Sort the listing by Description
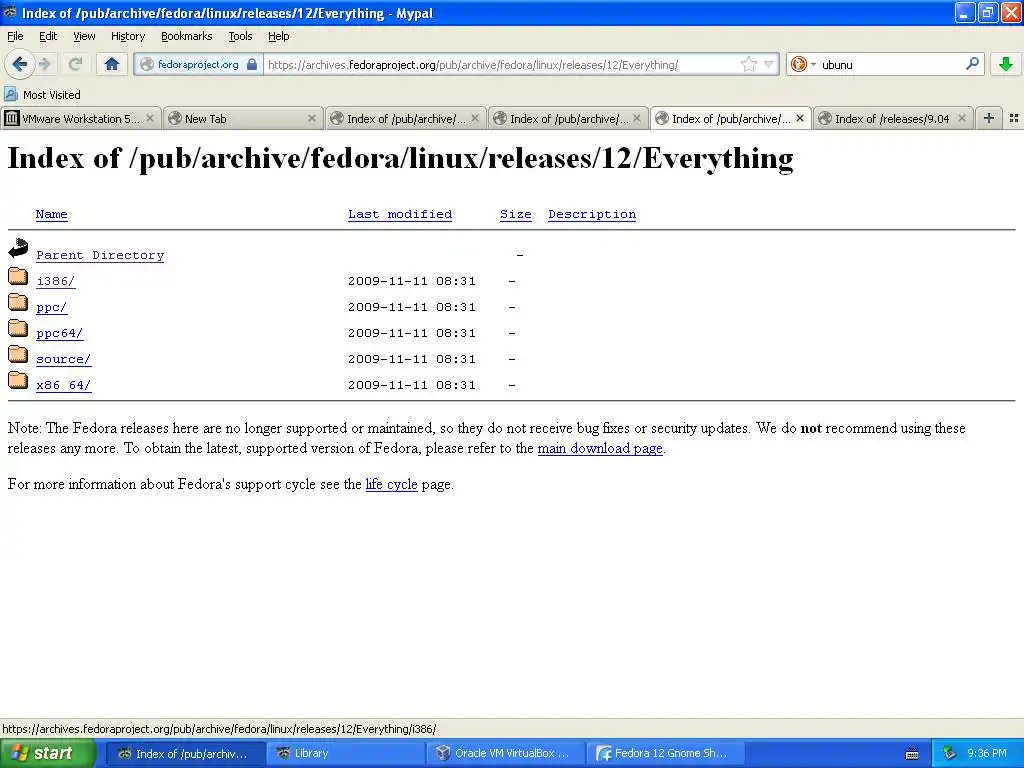The height and width of the screenshot is (768, 1024). pyautogui.click(x=592, y=214)
